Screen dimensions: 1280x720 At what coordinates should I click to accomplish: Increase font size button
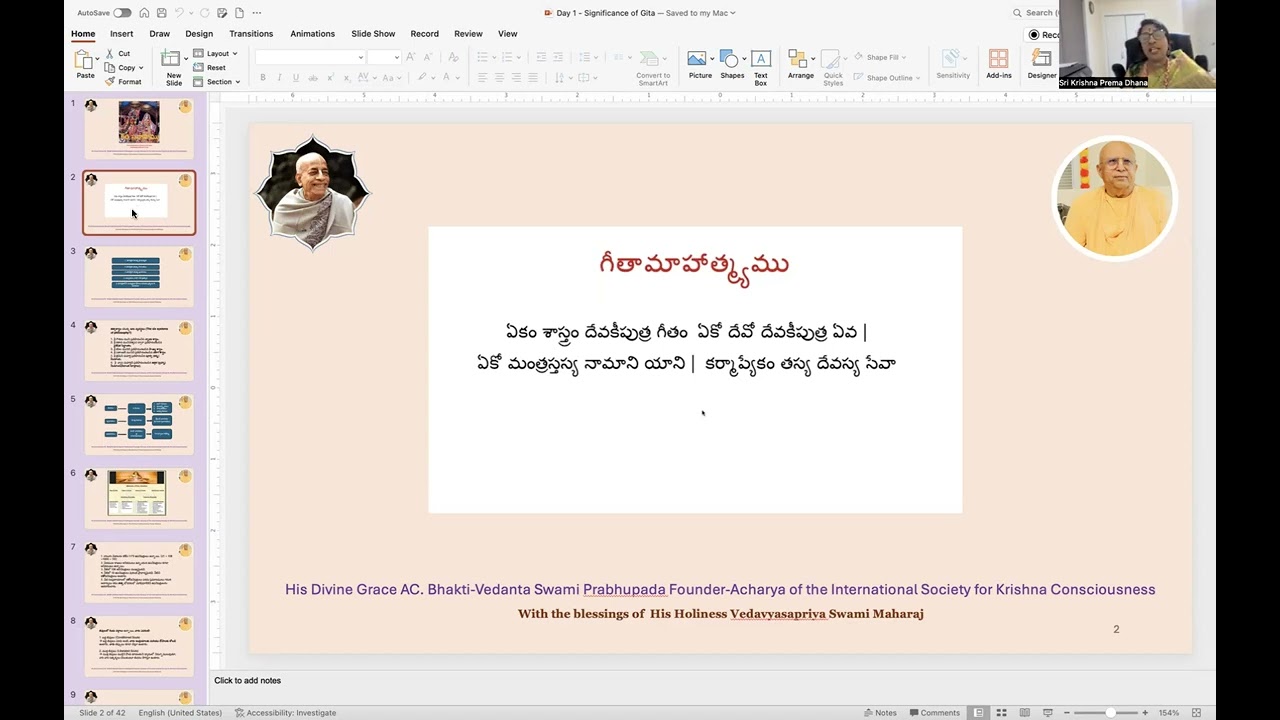pos(413,58)
